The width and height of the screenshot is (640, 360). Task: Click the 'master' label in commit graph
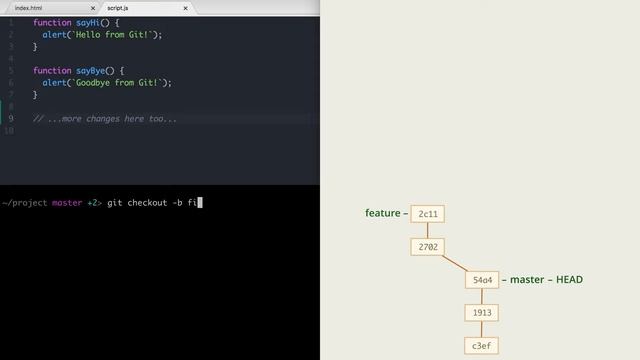coord(527,280)
